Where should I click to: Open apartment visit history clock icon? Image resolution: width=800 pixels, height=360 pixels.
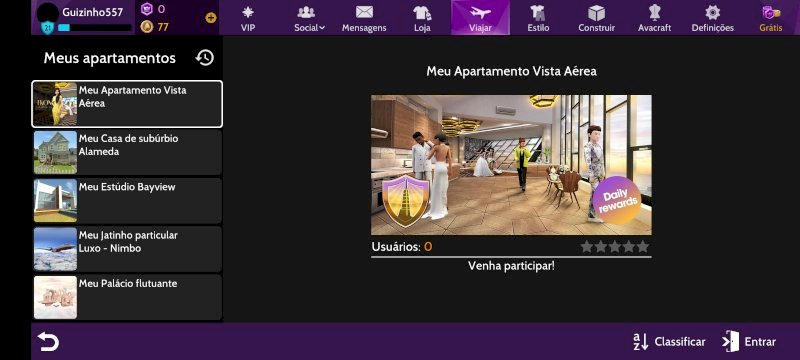(205, 58)
